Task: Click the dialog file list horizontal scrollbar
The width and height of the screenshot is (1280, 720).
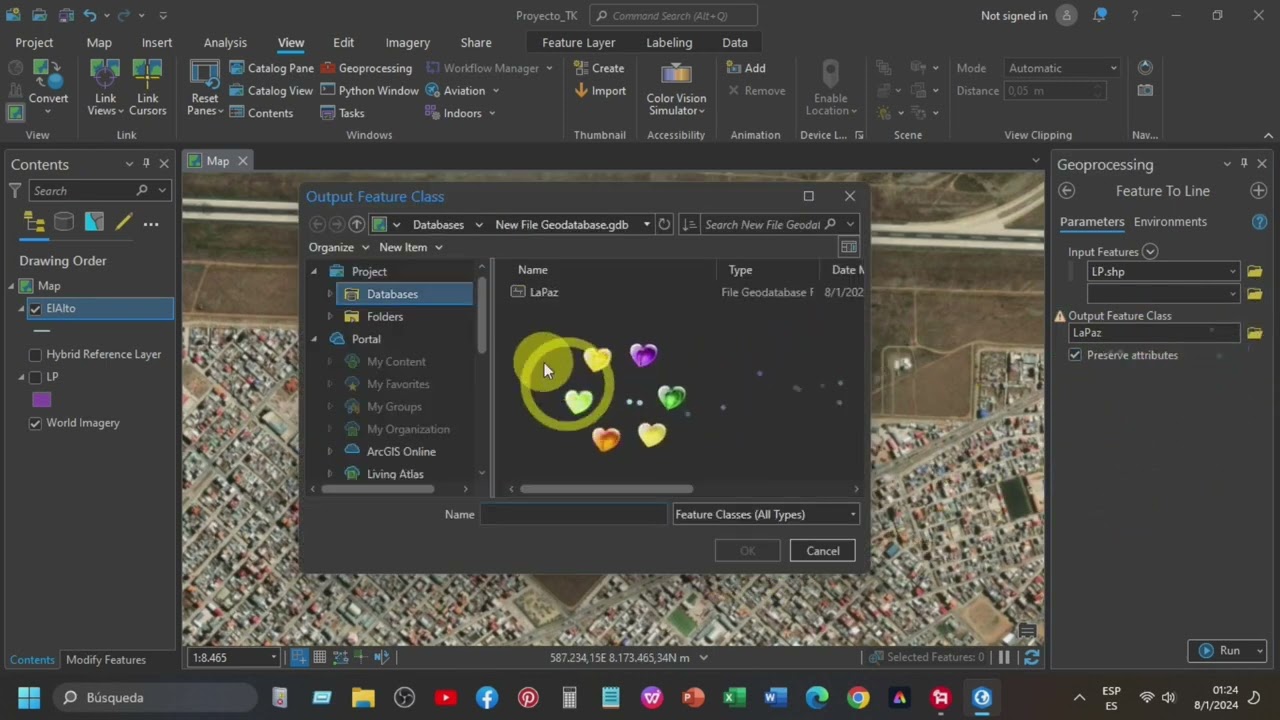Action: (x=606, y=489)
